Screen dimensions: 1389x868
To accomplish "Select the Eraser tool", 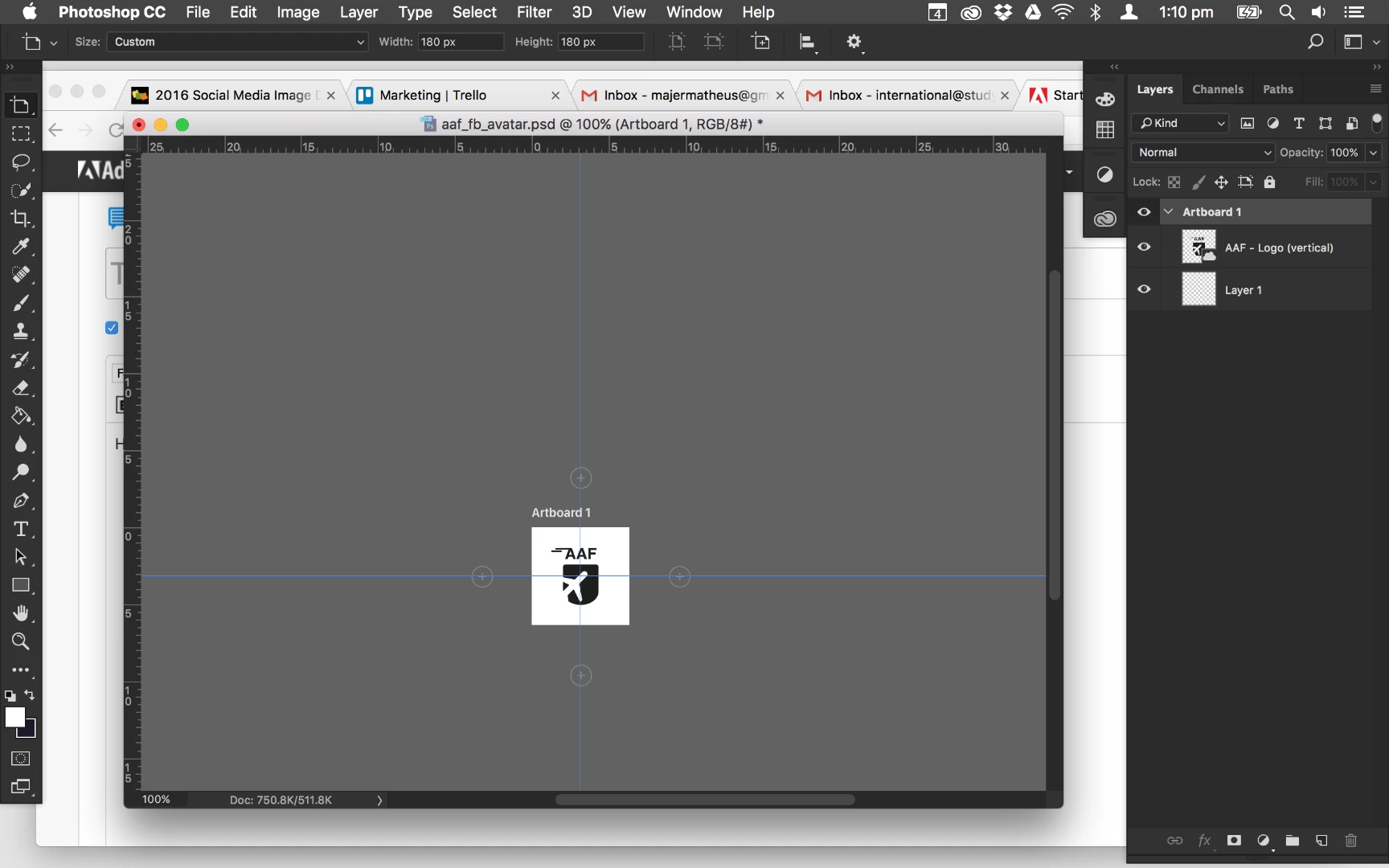I will [x=21, y=387].
